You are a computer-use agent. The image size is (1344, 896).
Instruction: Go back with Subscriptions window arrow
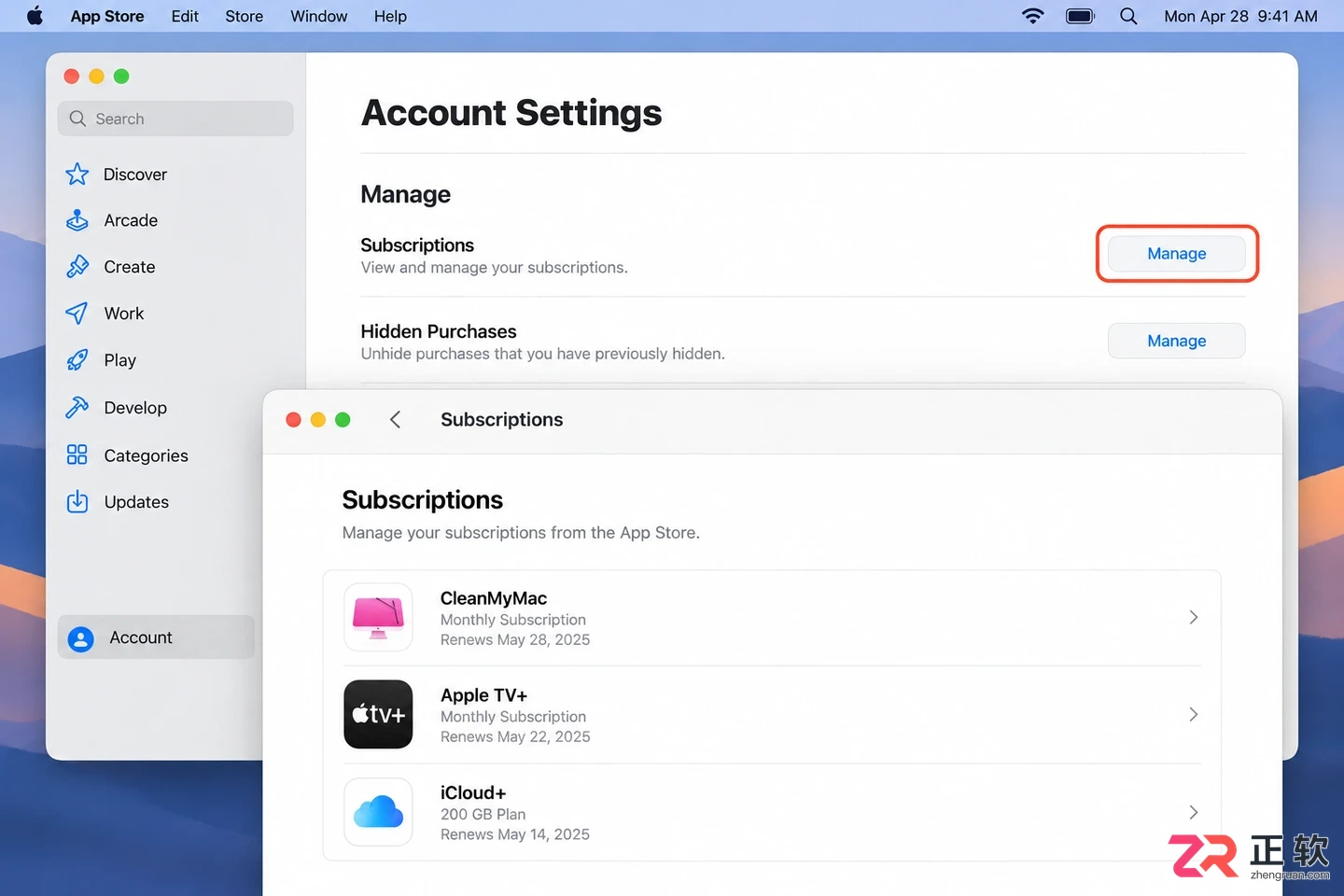396,420
